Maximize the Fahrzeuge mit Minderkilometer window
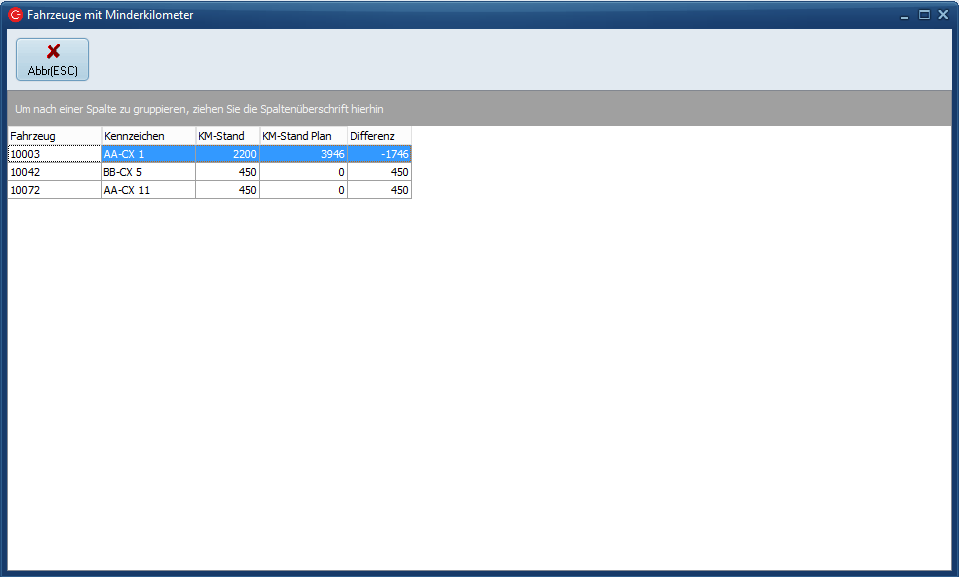The image size is (959, 577). (924, 15)
